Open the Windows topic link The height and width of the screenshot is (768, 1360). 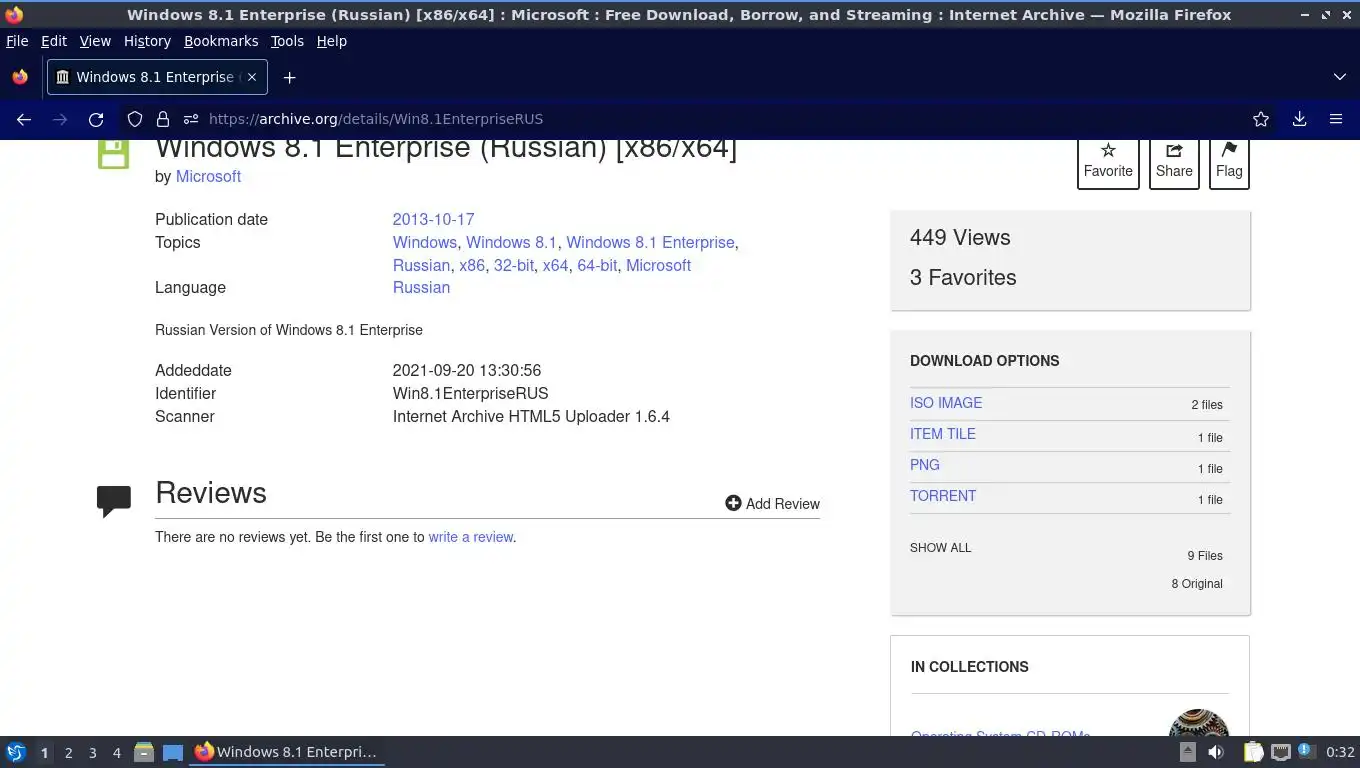[425, 242]
